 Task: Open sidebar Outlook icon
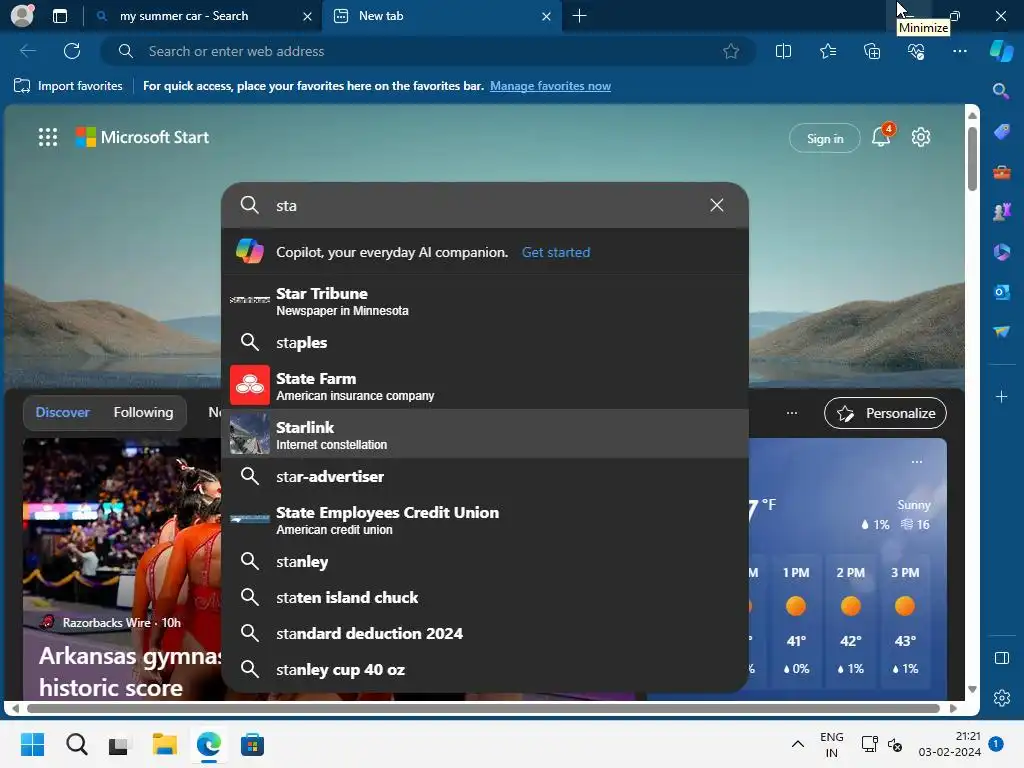pyautogui.click(x=1001, y=292)
